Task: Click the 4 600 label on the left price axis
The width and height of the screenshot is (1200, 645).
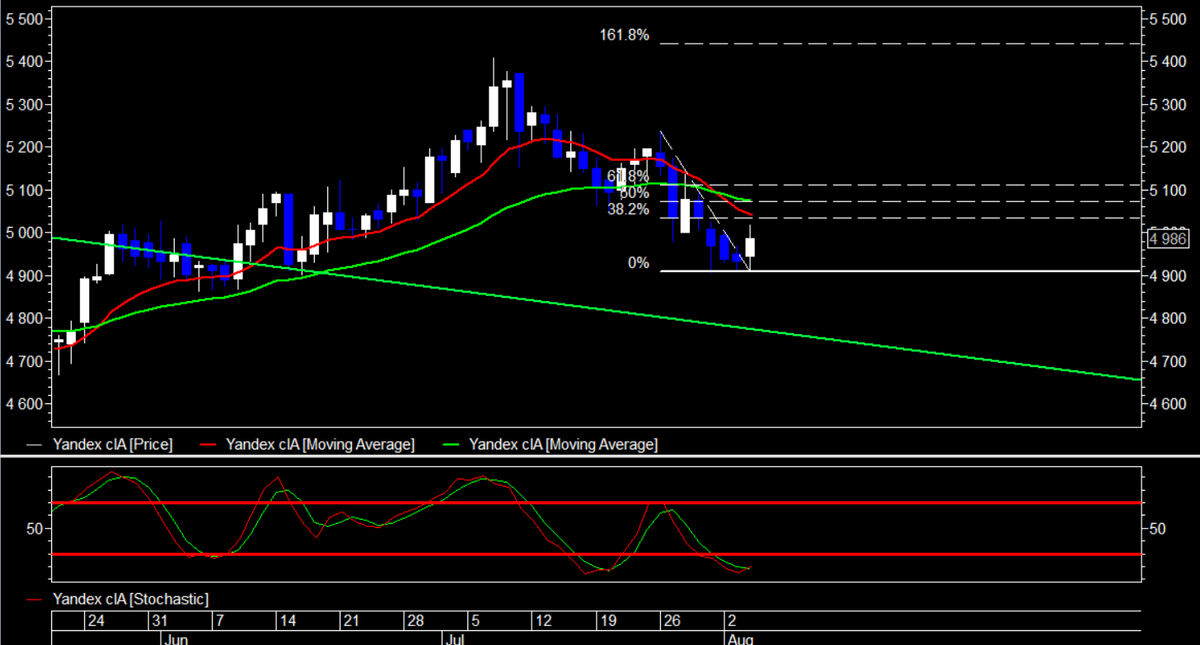Action: pos(24,404)
